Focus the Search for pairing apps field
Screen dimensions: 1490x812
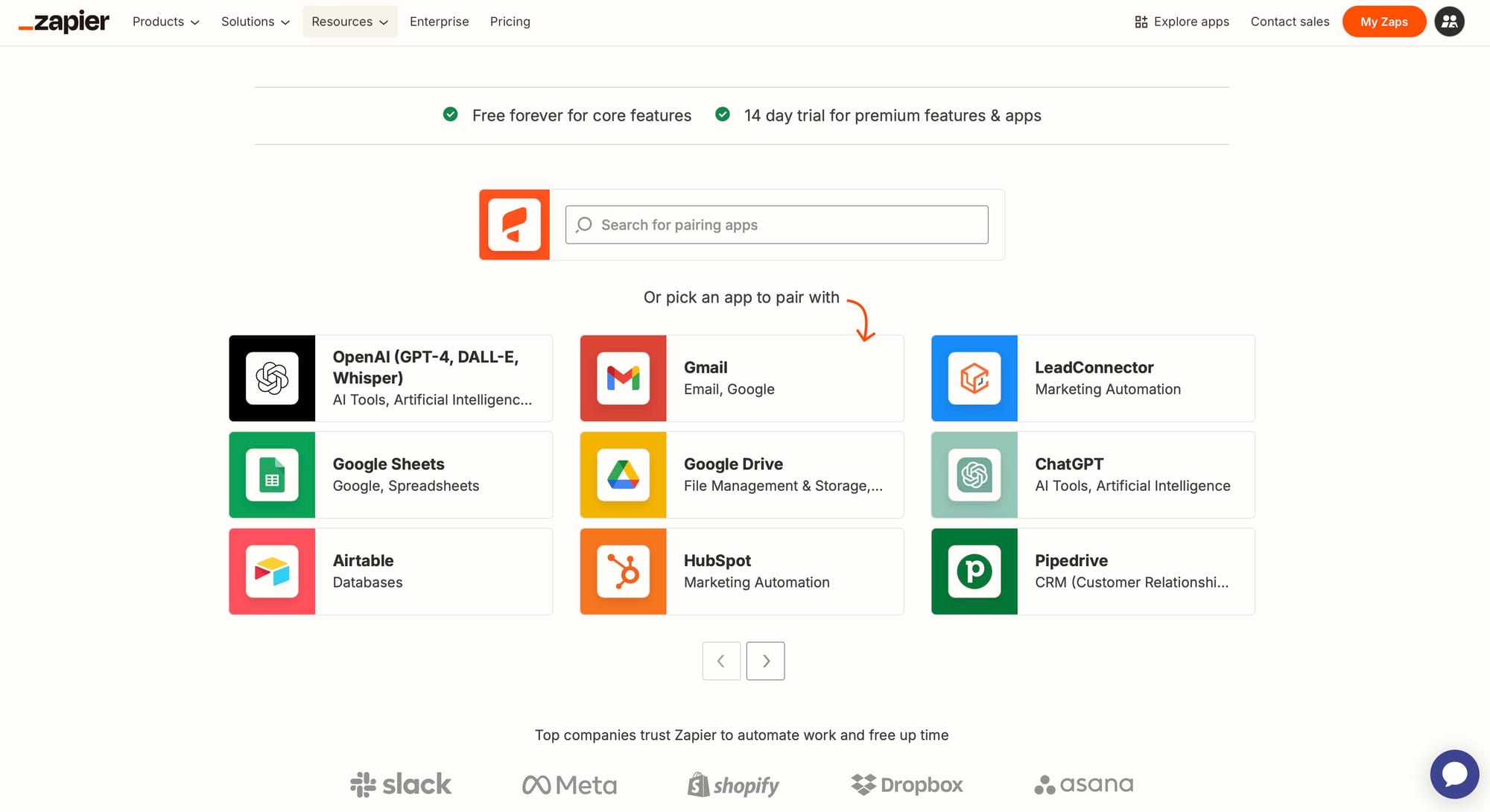click(x=776, y=225)
